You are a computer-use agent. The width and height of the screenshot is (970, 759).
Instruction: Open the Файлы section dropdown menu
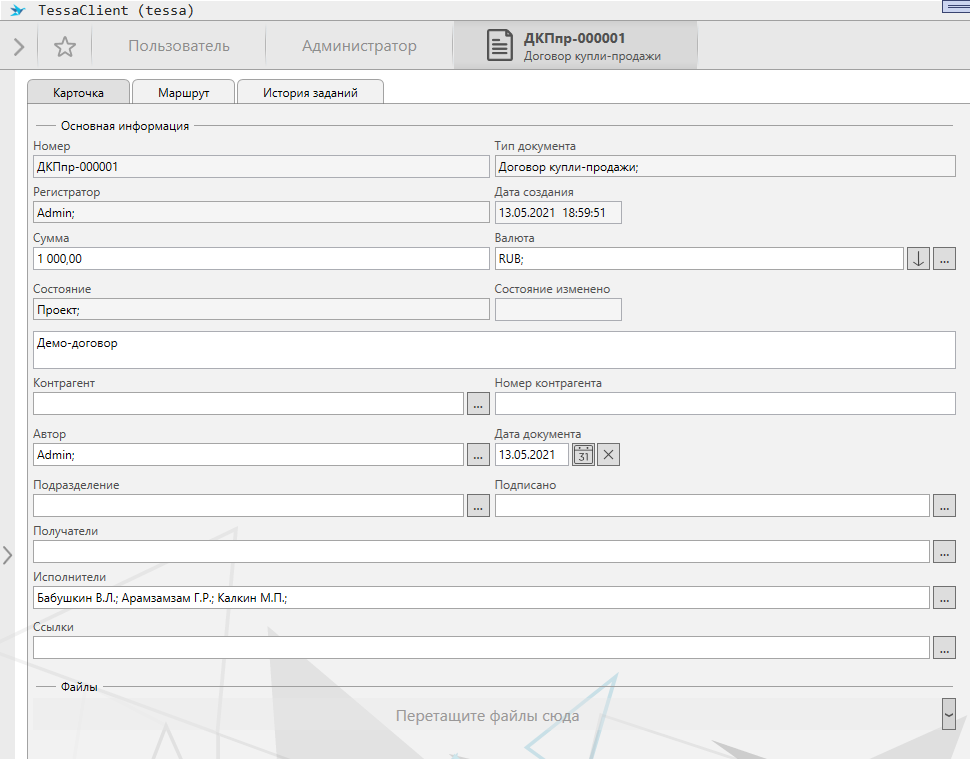948,714
